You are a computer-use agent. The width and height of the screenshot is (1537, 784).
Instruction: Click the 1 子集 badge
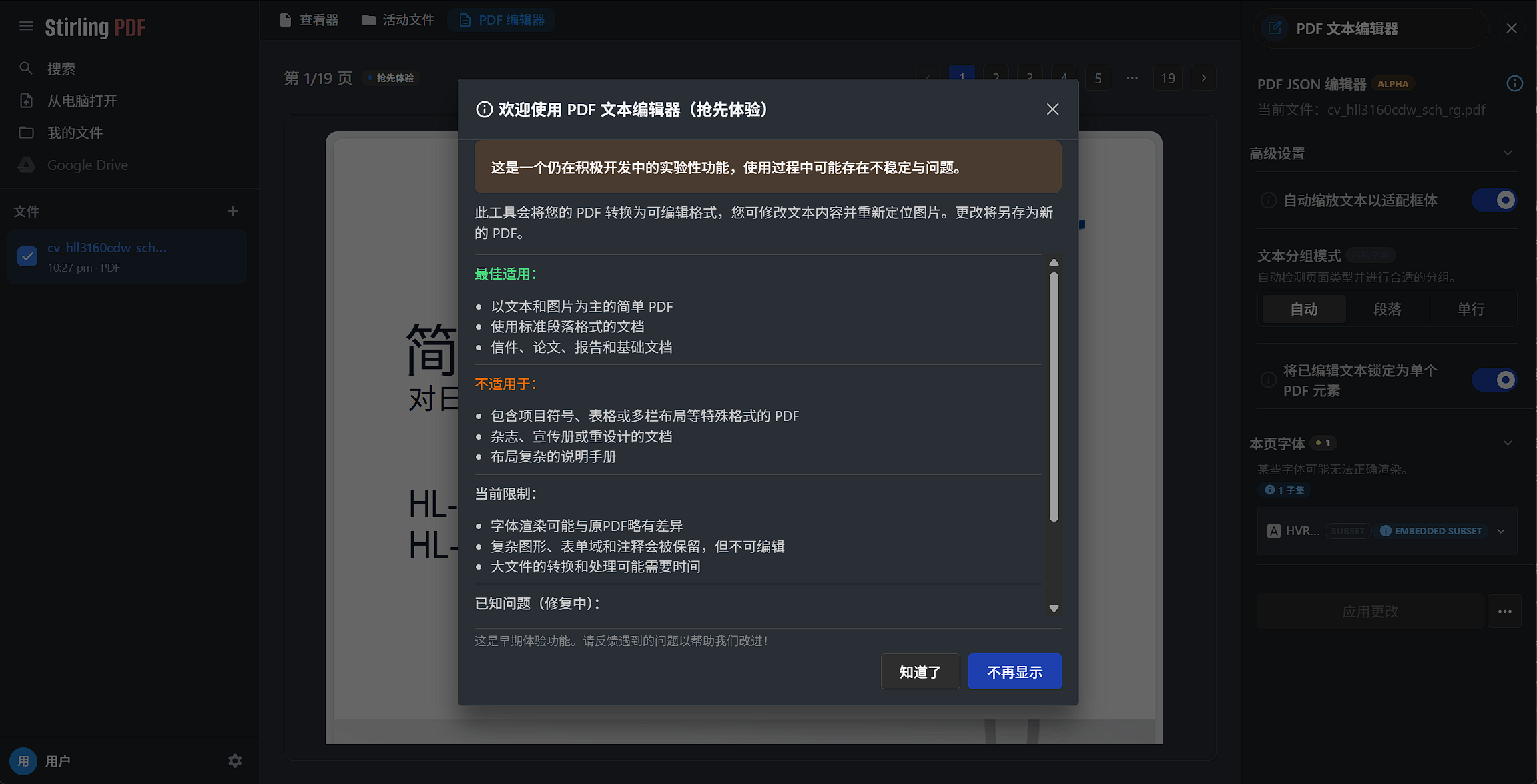[1285, 490]
